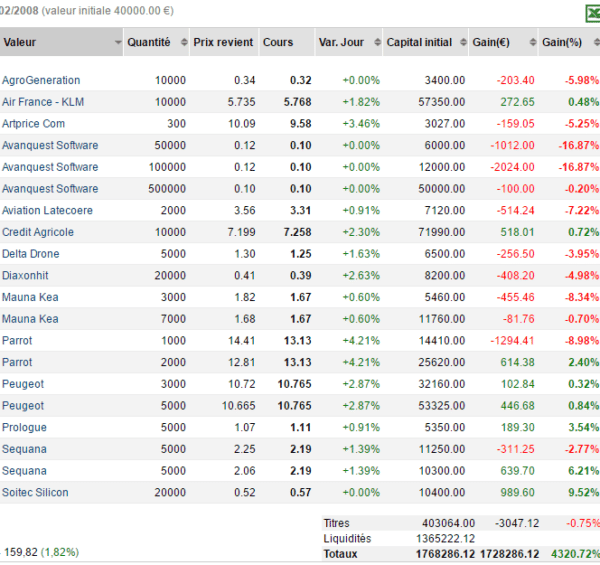Toggle sort arrows on Gain(%) column
The image size is (600, 565).
tap(596, 42)
